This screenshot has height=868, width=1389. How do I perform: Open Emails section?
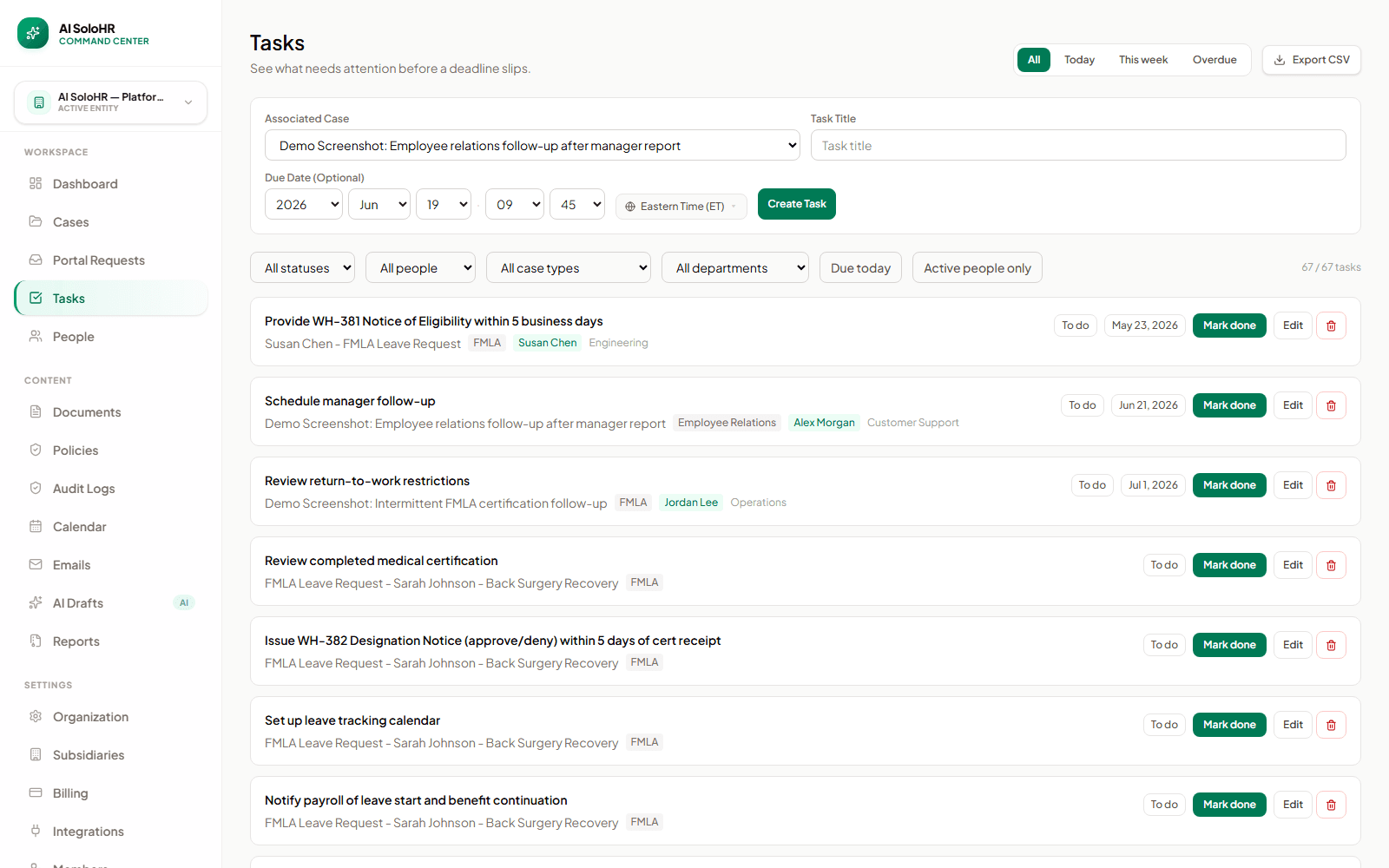pyautogui.click(x=111, y=565)
